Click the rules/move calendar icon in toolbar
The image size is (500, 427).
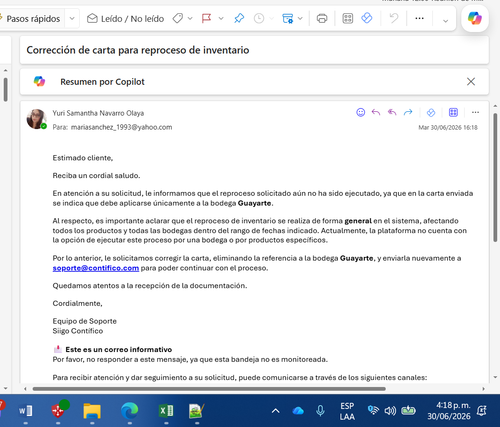287,18
